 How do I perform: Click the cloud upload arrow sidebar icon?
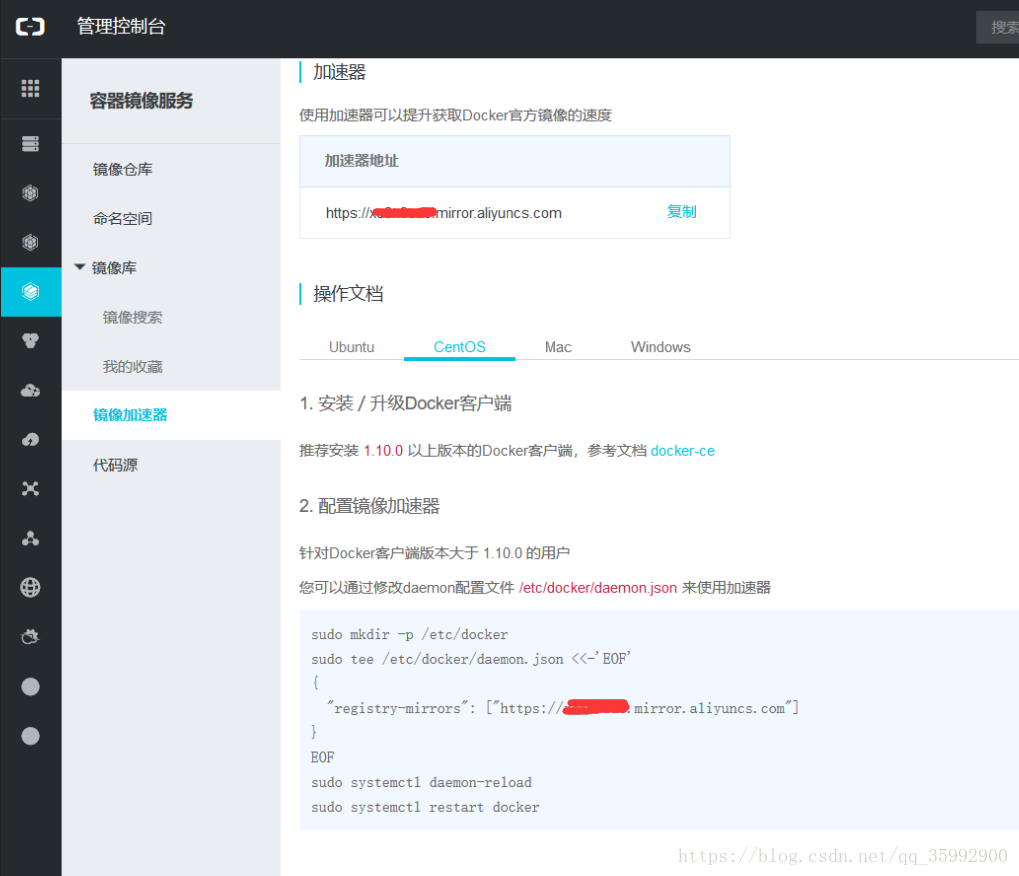pos(30,439)
